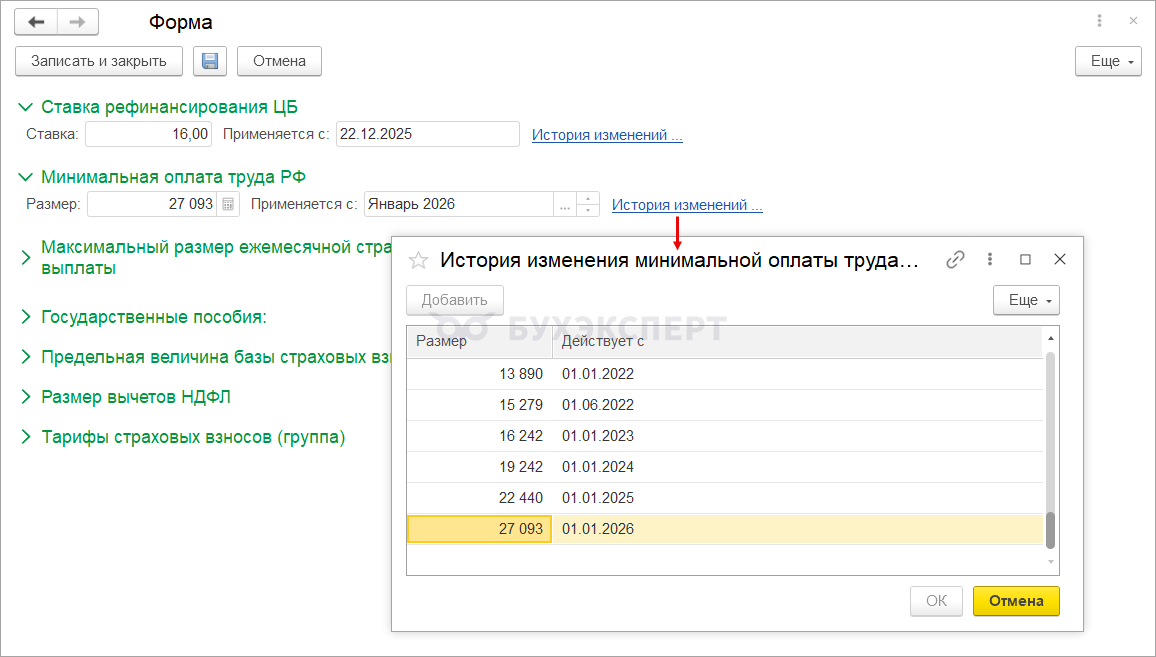Open the main form's three-dot menu
Viewport: 1156px width, 657px height.
[1099, 21]
